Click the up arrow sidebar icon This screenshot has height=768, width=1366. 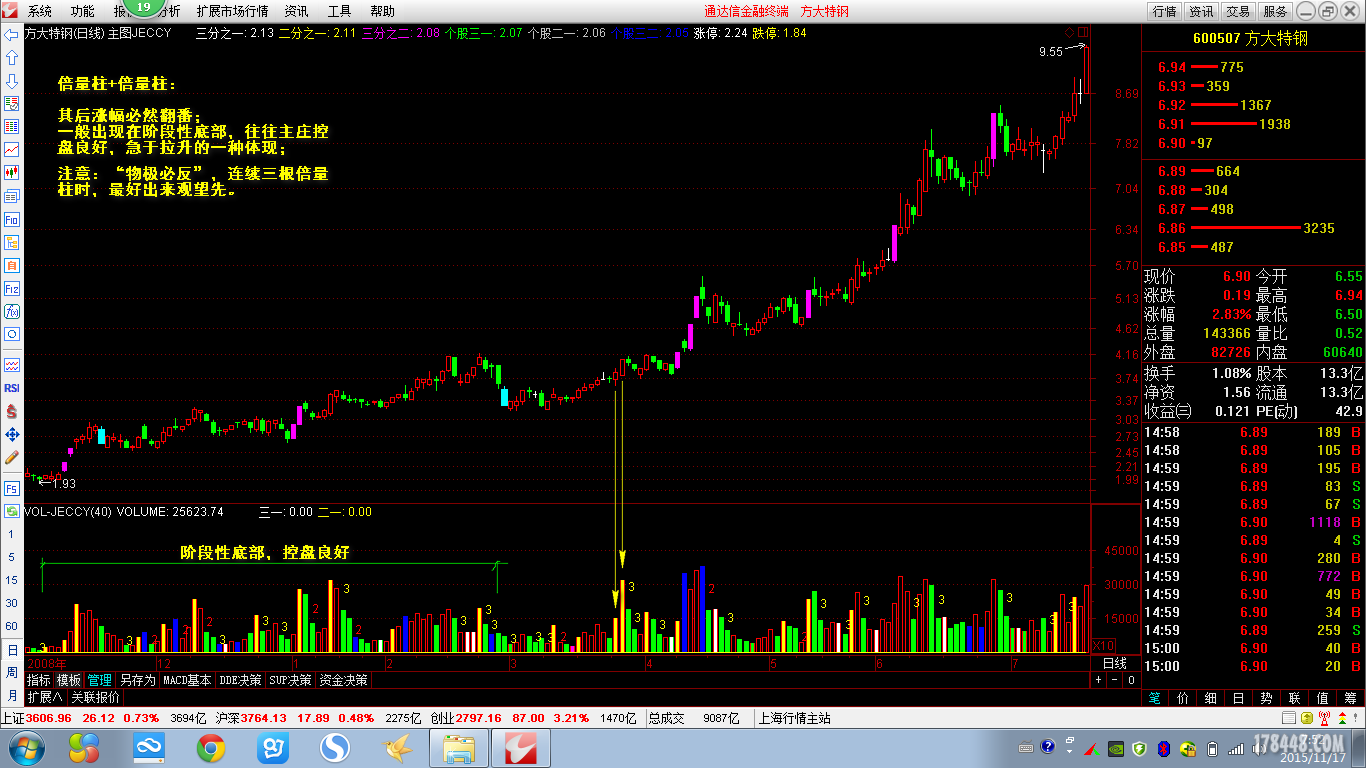12,57
